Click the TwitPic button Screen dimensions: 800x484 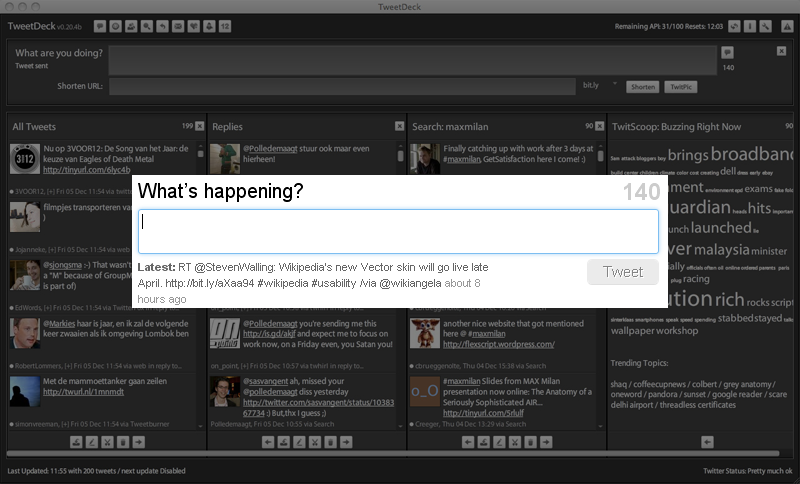[681, 87]
